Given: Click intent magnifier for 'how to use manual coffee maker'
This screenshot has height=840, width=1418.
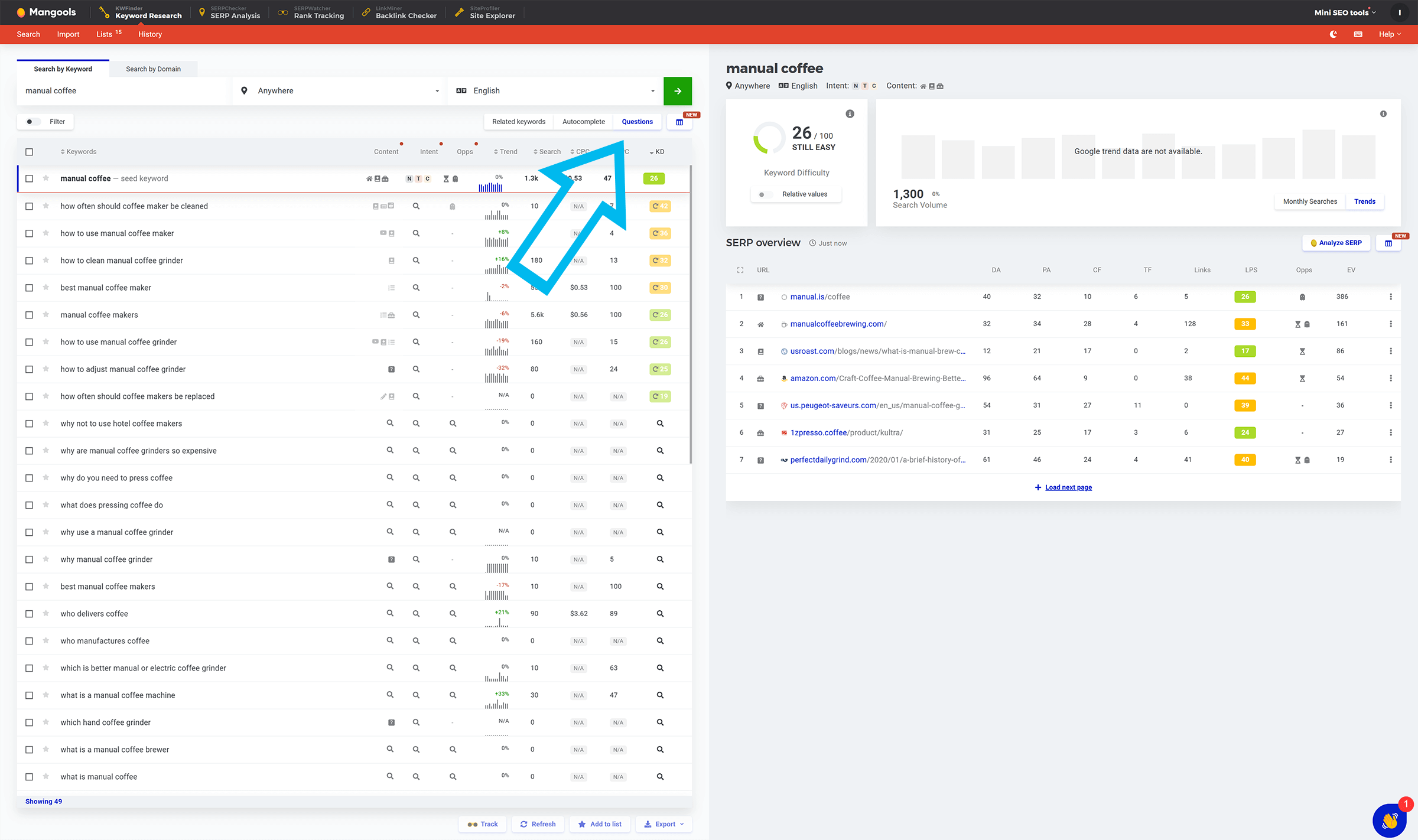Looking at the screenshot, I should click(416, 233).
